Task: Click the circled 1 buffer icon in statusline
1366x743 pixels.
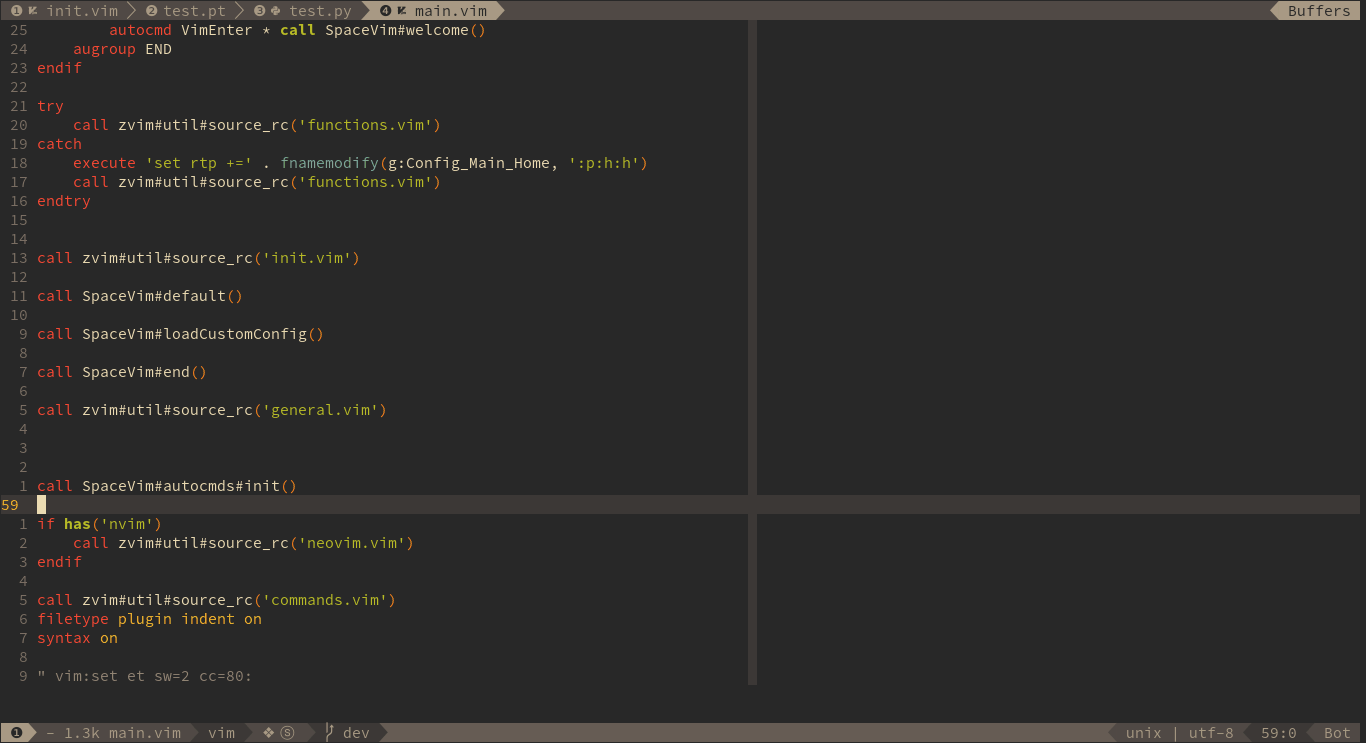Action: click(17, 732)
